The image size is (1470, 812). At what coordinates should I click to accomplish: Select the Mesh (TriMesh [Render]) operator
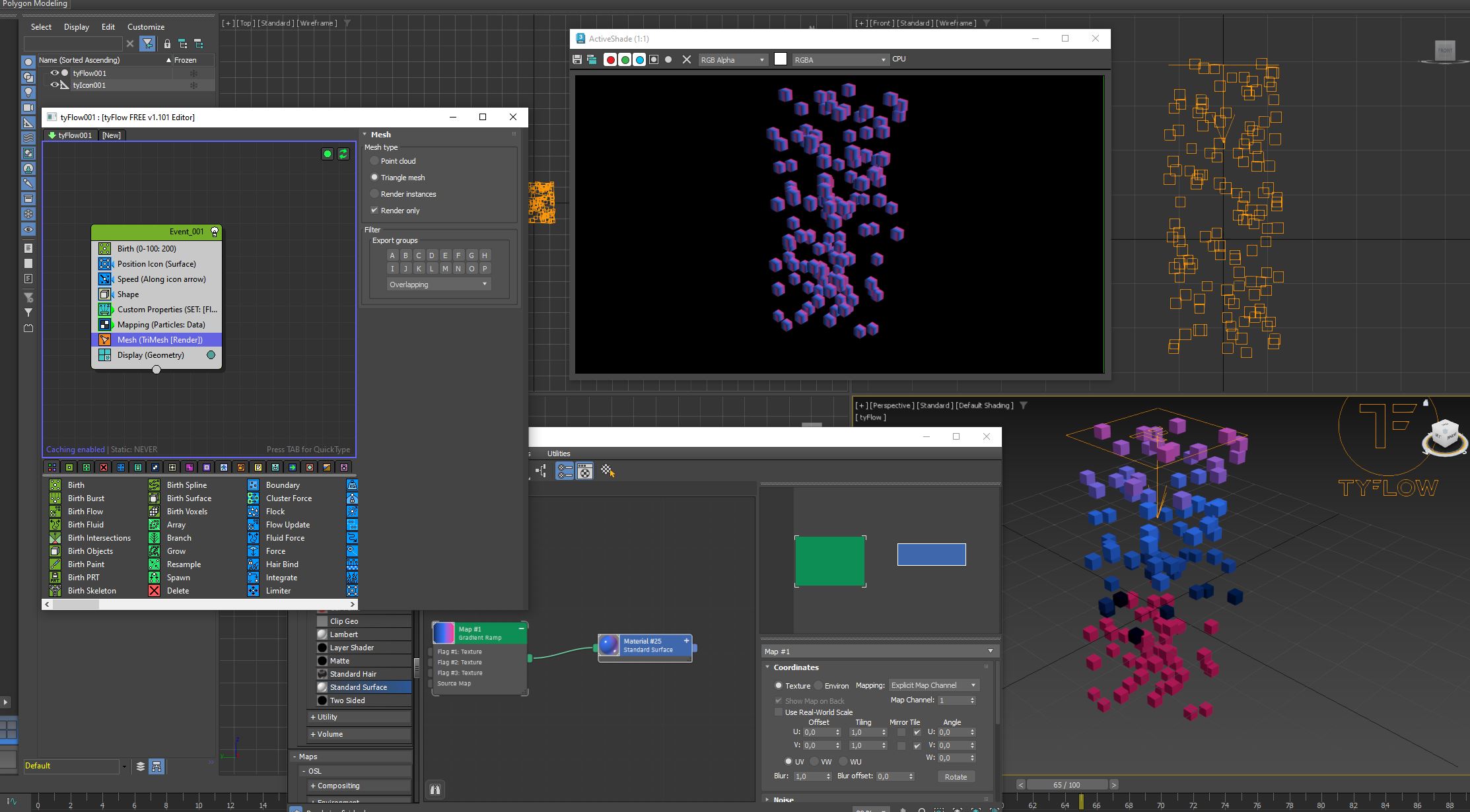pyautogui.click(x=157, y=340)
